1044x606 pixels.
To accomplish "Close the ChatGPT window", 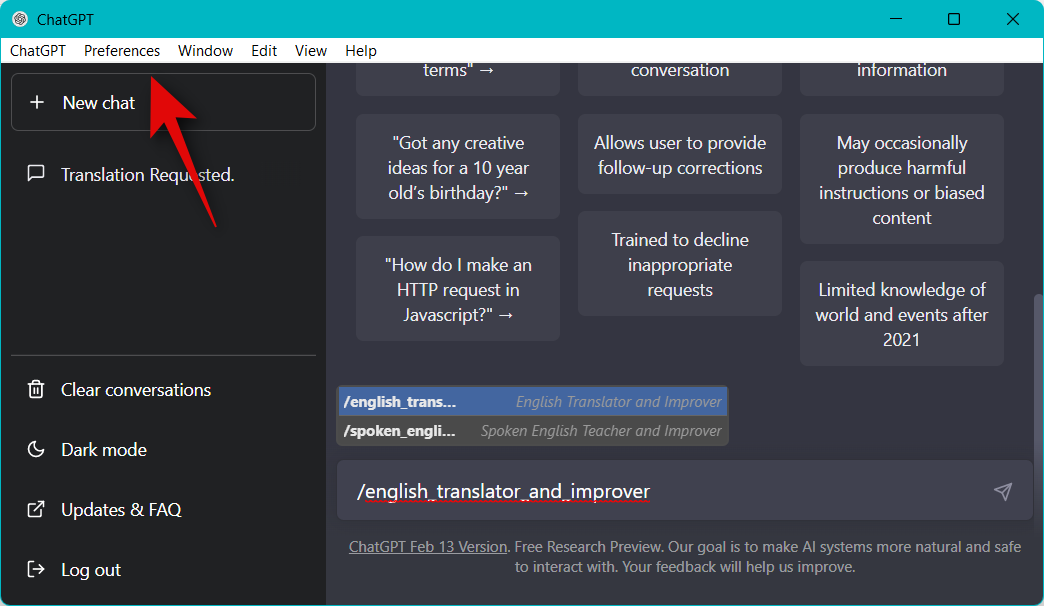I will point(1013,19).
